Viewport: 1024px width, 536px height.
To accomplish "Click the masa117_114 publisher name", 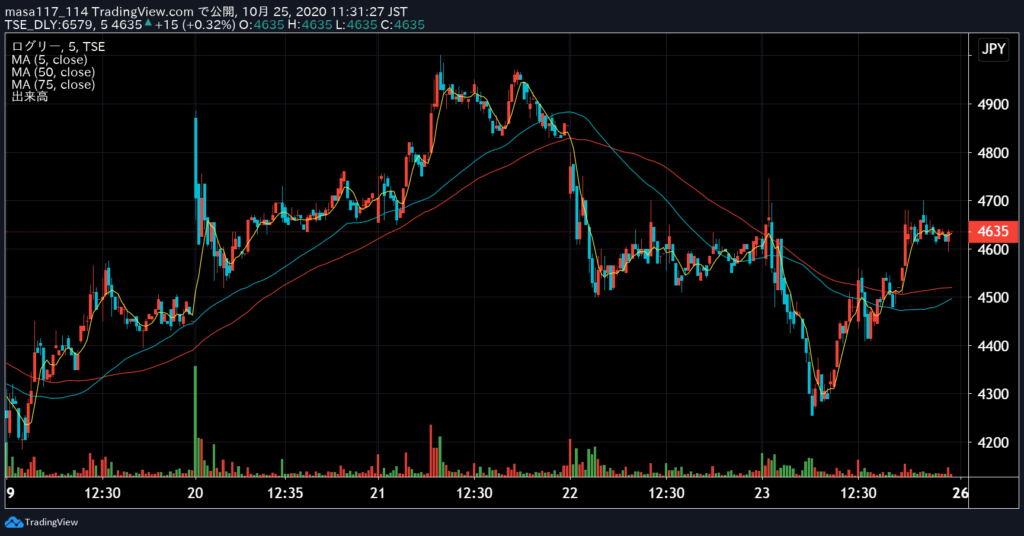I will coord(46,12).
